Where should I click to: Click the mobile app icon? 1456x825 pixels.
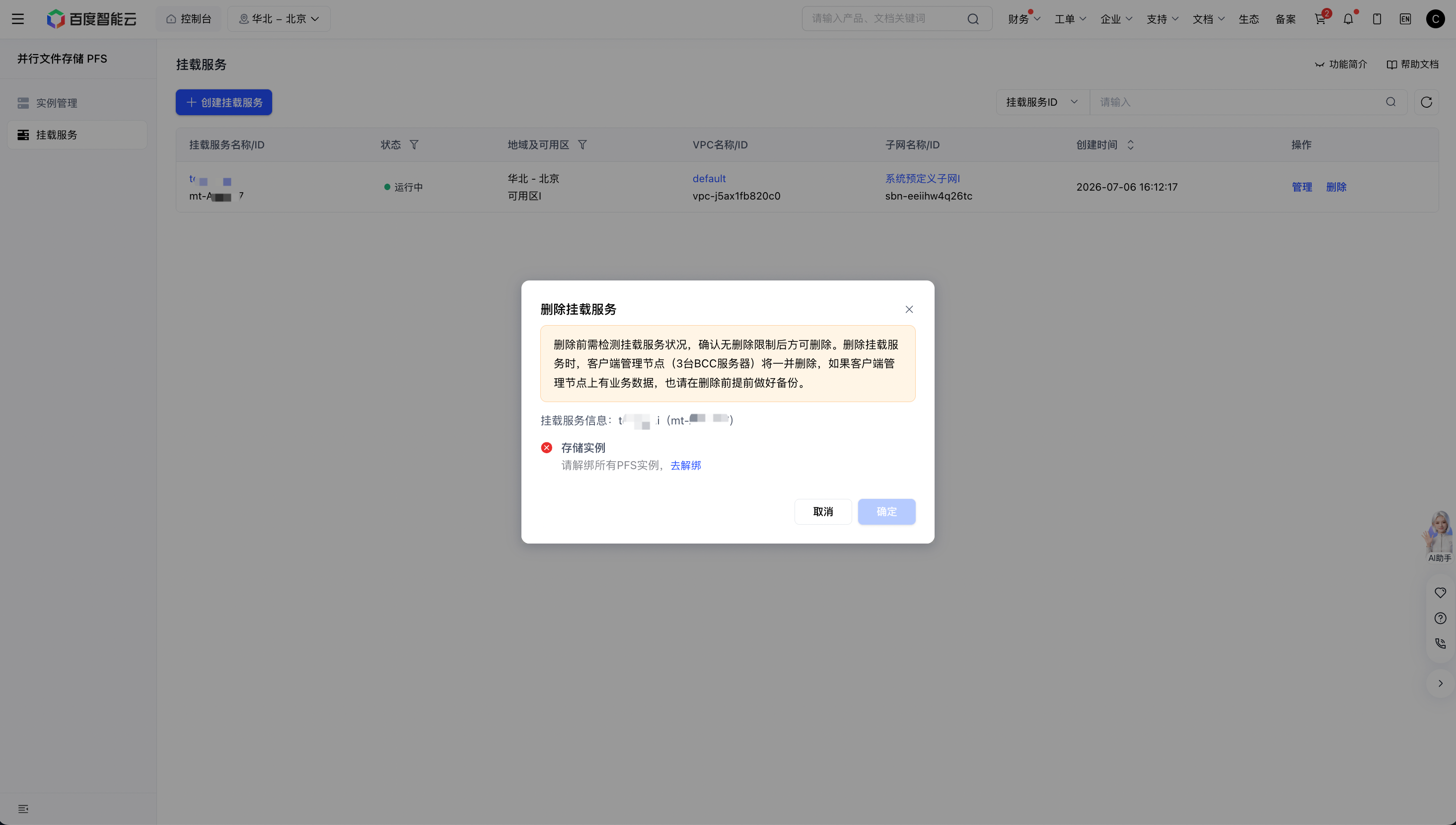(1377, 19)
